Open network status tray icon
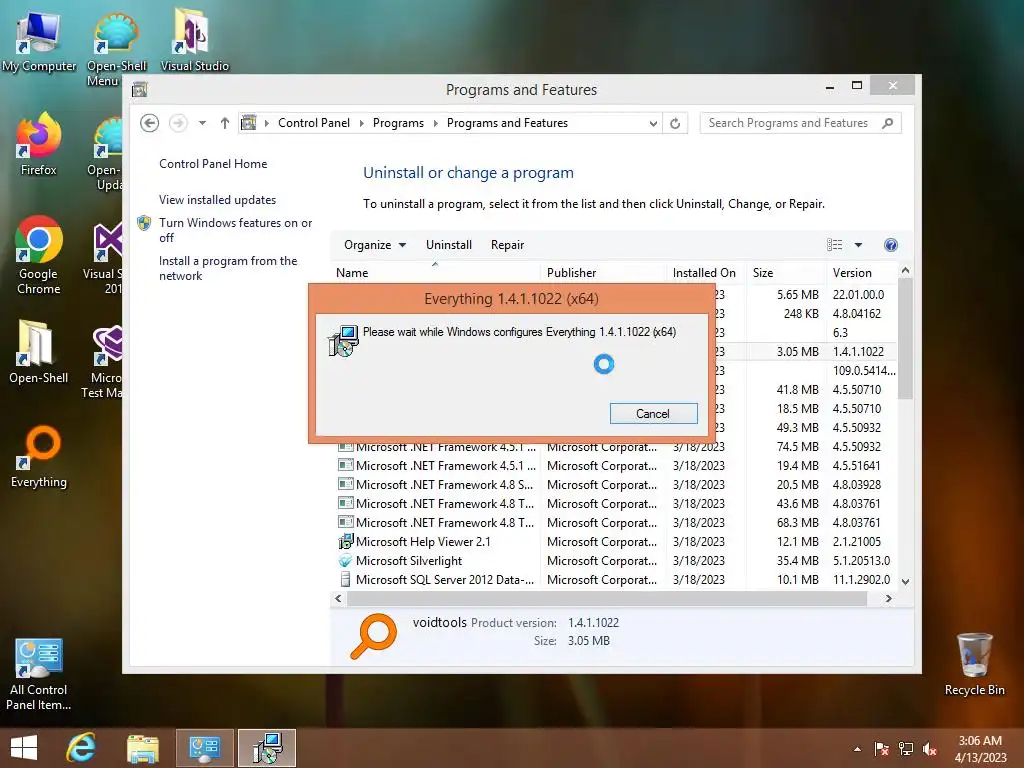Image resolution: width=1024 pixels, height=768 pixels. (906, 749)
